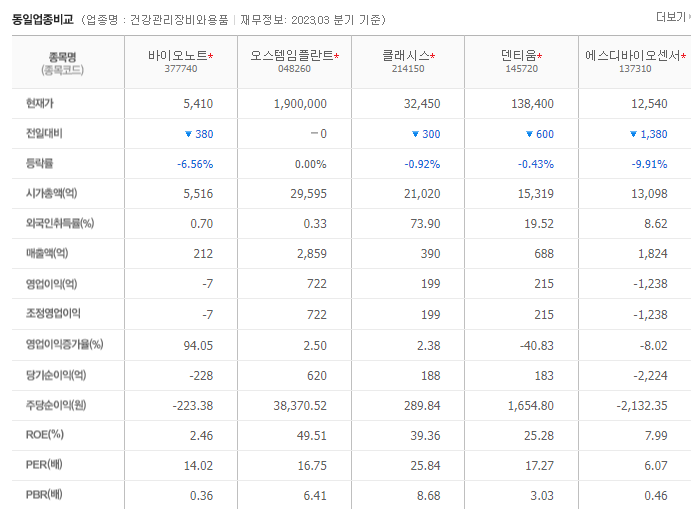Screen dimensions: 691x509
Task: Click PBR value 6.41
Action: point(315,495)
